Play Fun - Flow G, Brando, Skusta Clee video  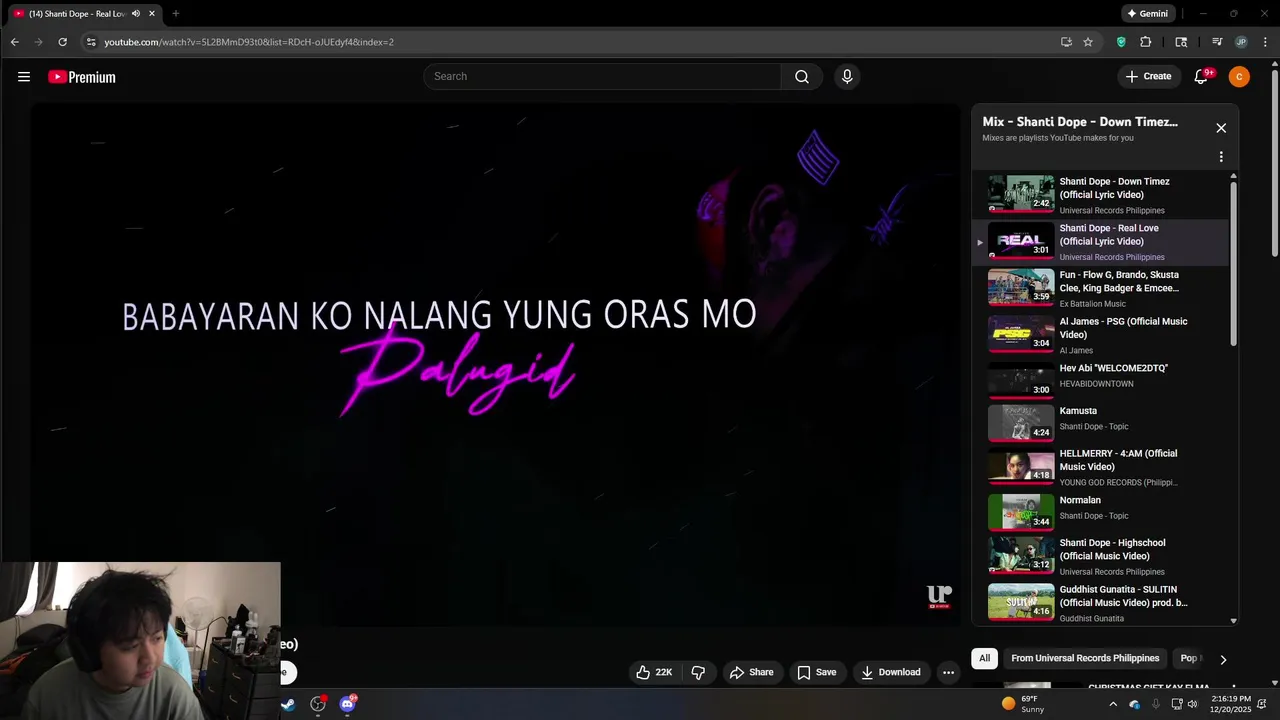1100,288
